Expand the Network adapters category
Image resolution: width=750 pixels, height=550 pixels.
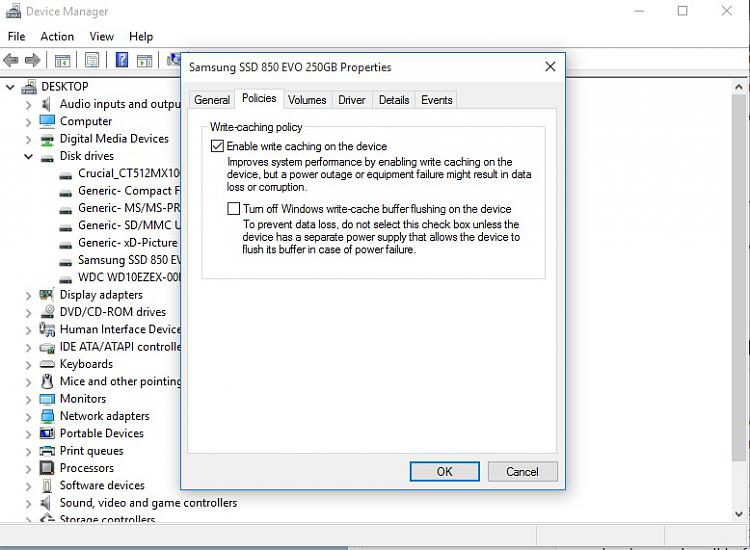pyautogui.click(x=28, y=417)
